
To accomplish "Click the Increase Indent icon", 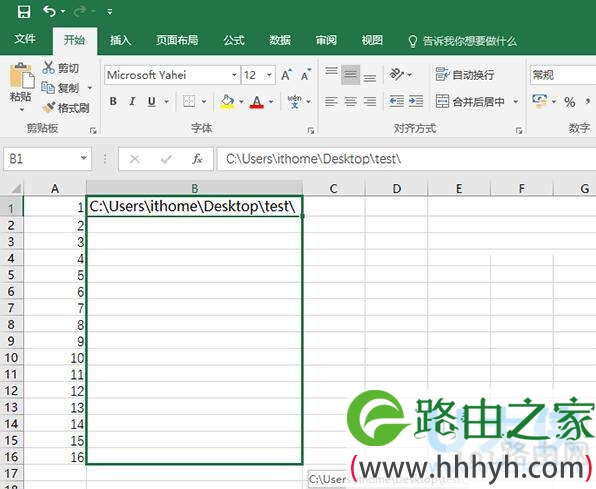I will (416, 101).
